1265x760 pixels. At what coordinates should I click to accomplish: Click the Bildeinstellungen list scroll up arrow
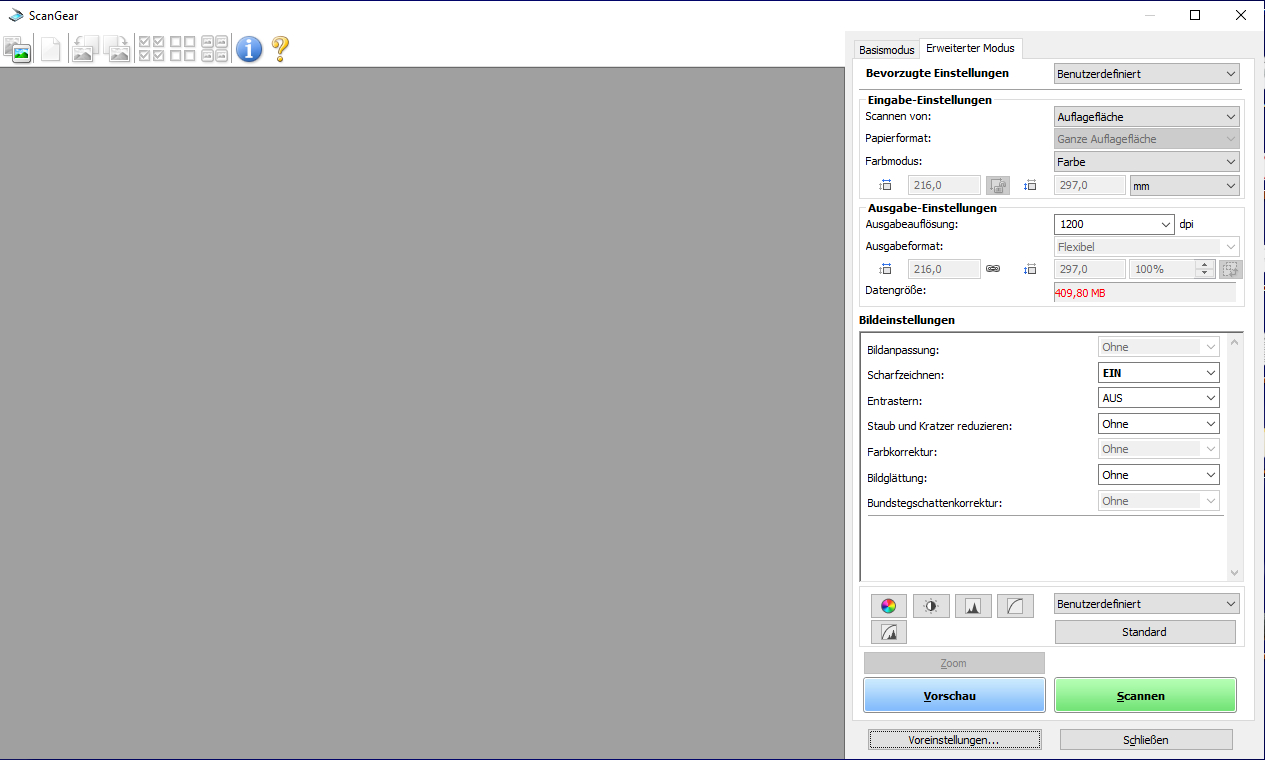[1234, 343]
